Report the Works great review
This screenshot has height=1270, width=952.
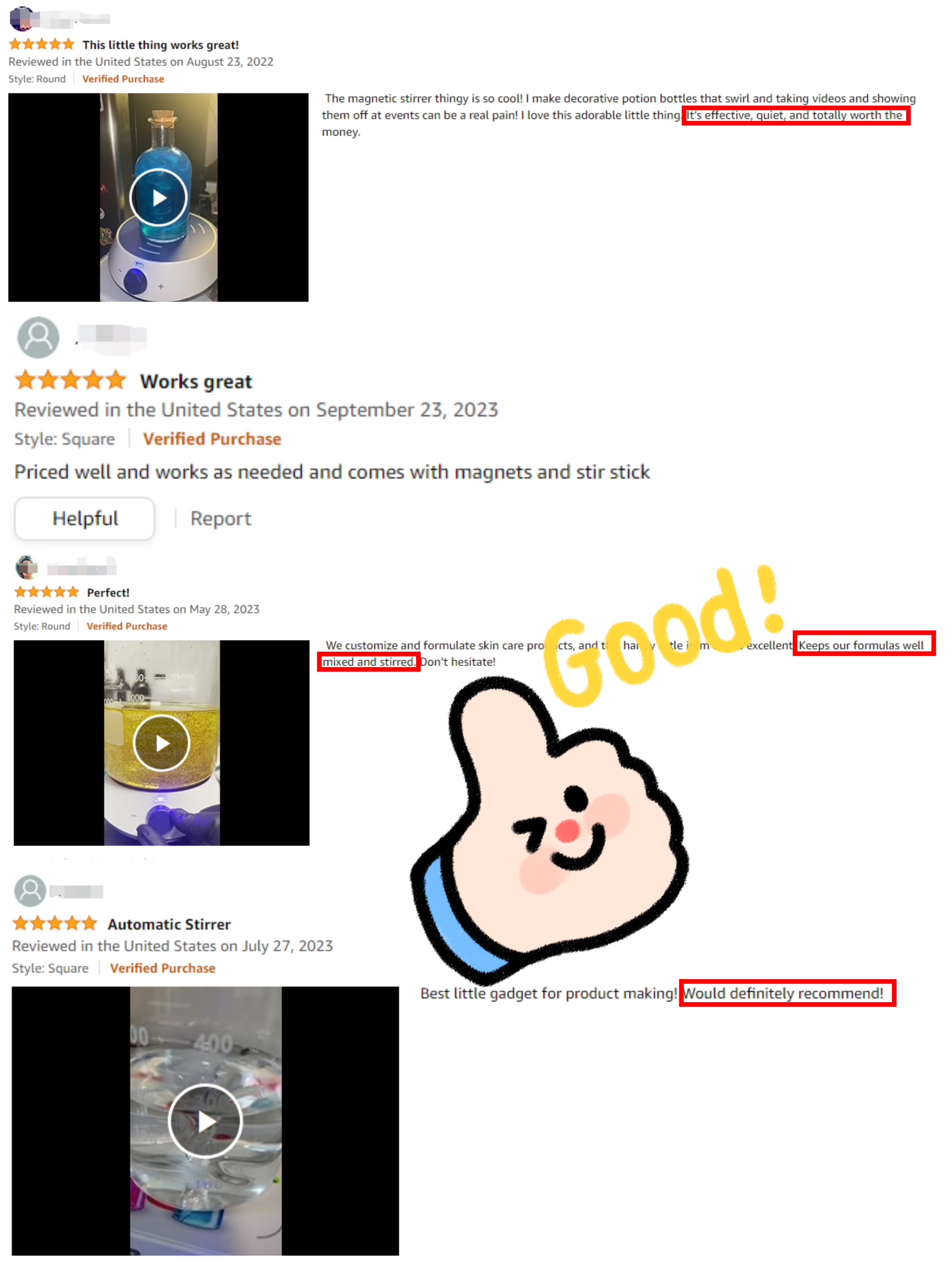[220, 518]
